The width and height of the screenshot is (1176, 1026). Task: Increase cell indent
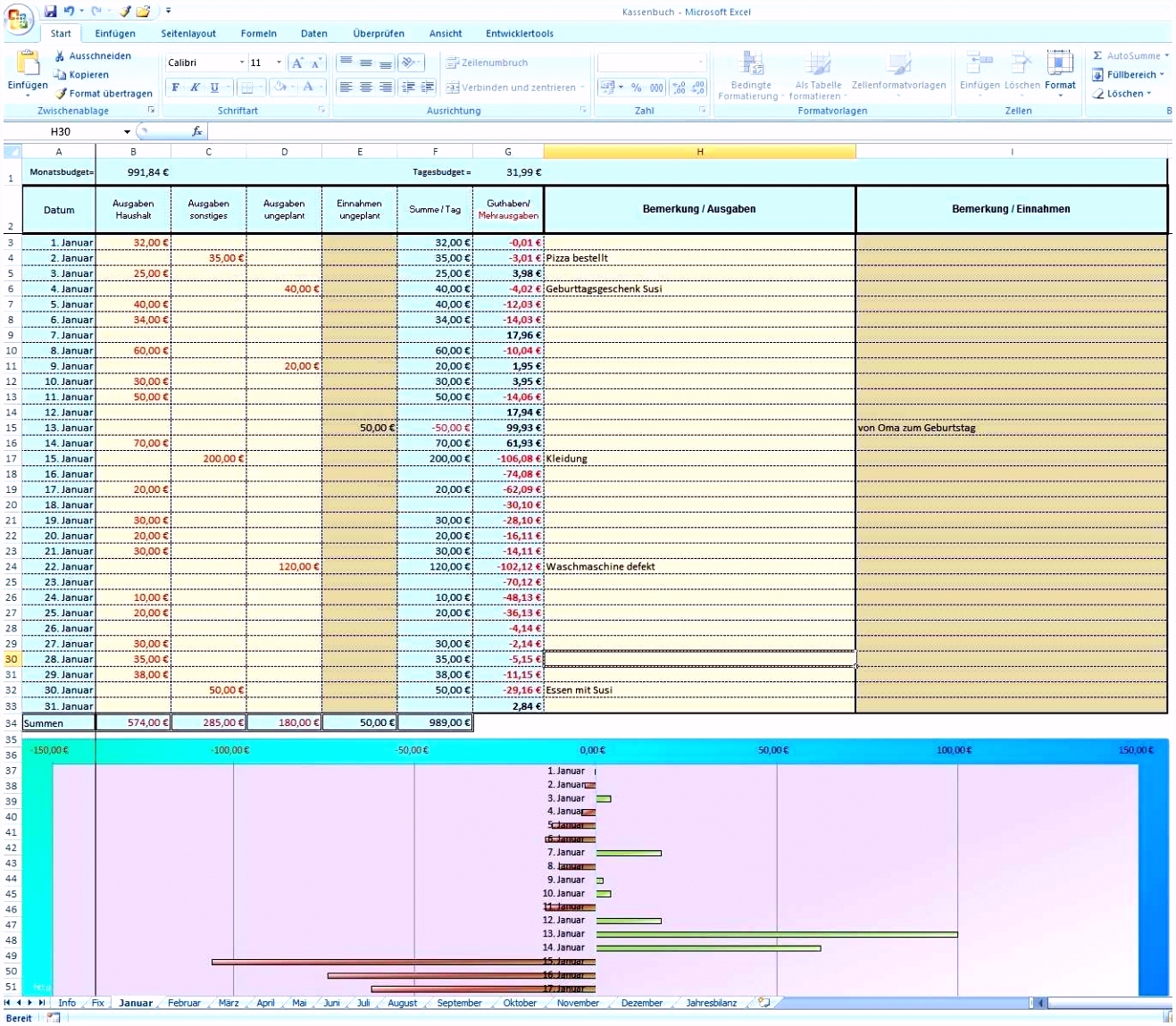(x=428, y=88)
